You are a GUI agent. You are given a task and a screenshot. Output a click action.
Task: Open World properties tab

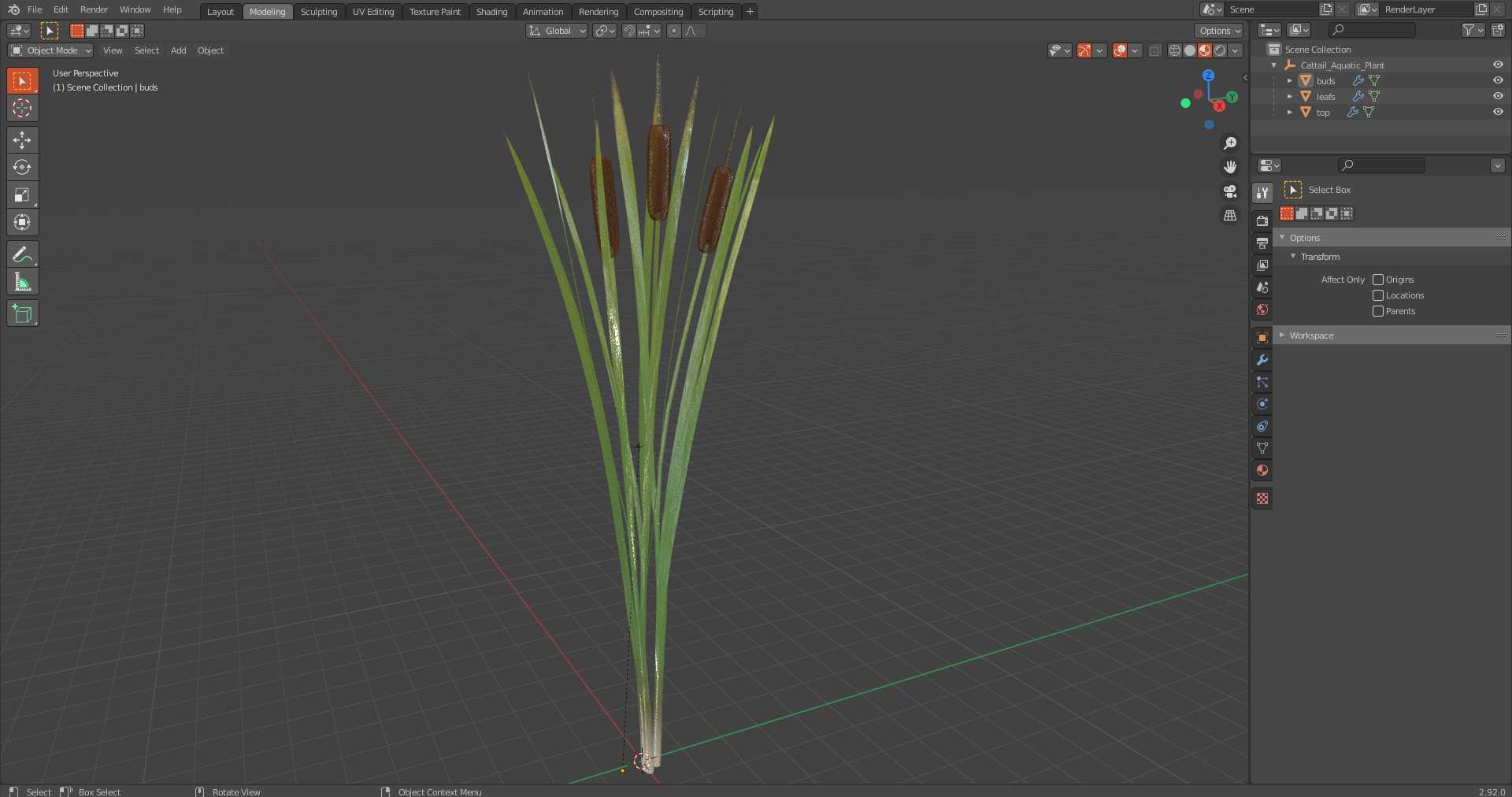coord(1262,310)
